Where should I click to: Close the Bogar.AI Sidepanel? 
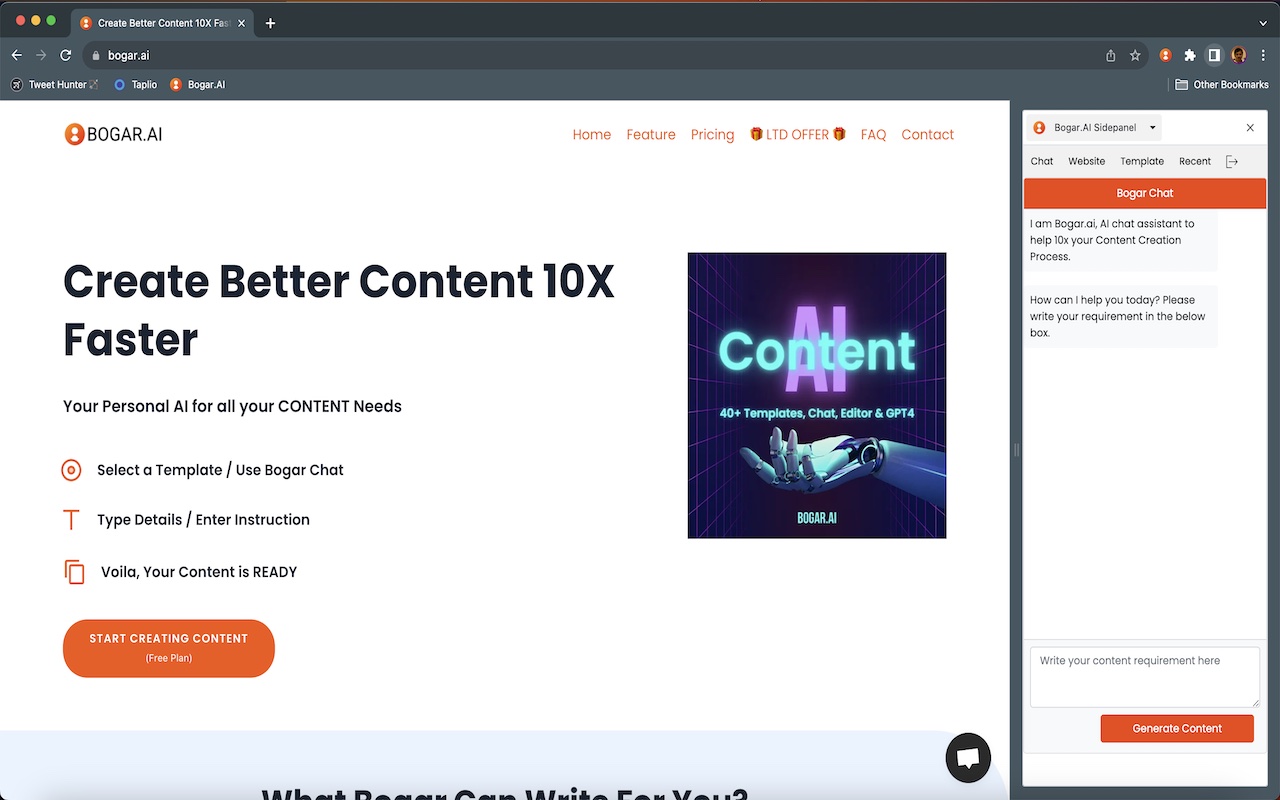[1250, 128]
